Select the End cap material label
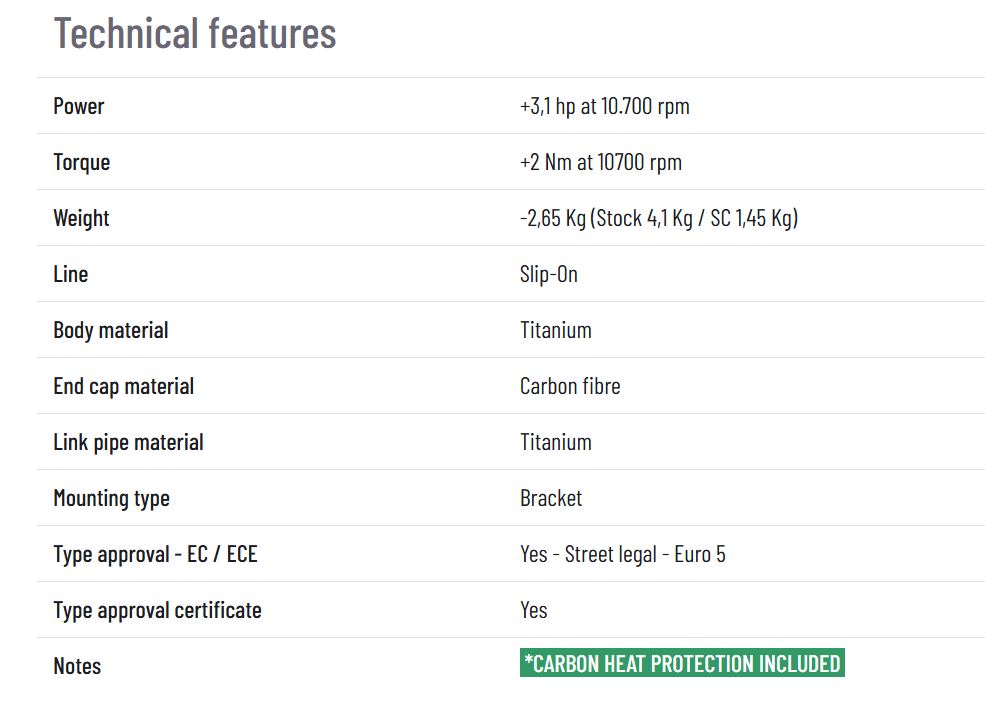Viewport: 985px width, 709px height. pyautogui.click(x=124, y=386)
